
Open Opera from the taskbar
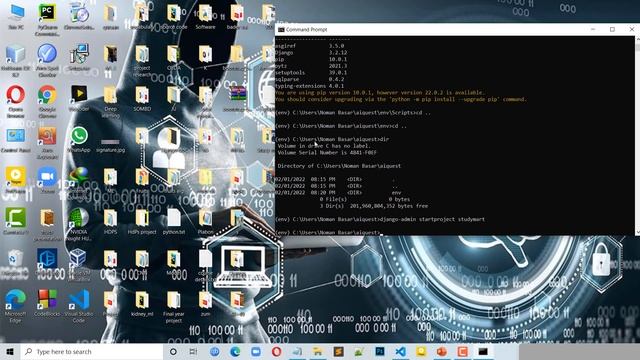[x=276, y=351]
